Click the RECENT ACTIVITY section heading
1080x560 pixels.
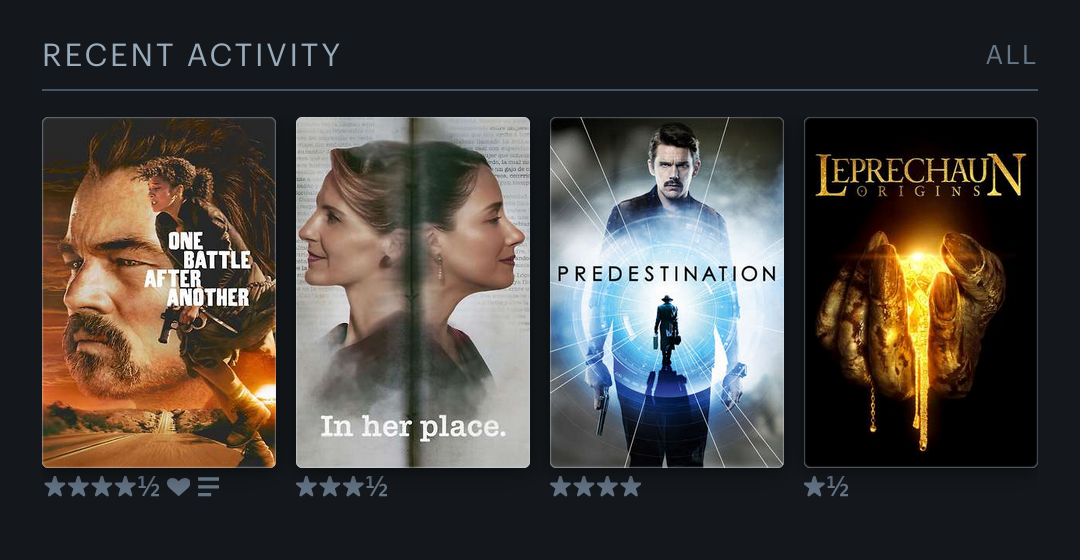coord(191,55)
